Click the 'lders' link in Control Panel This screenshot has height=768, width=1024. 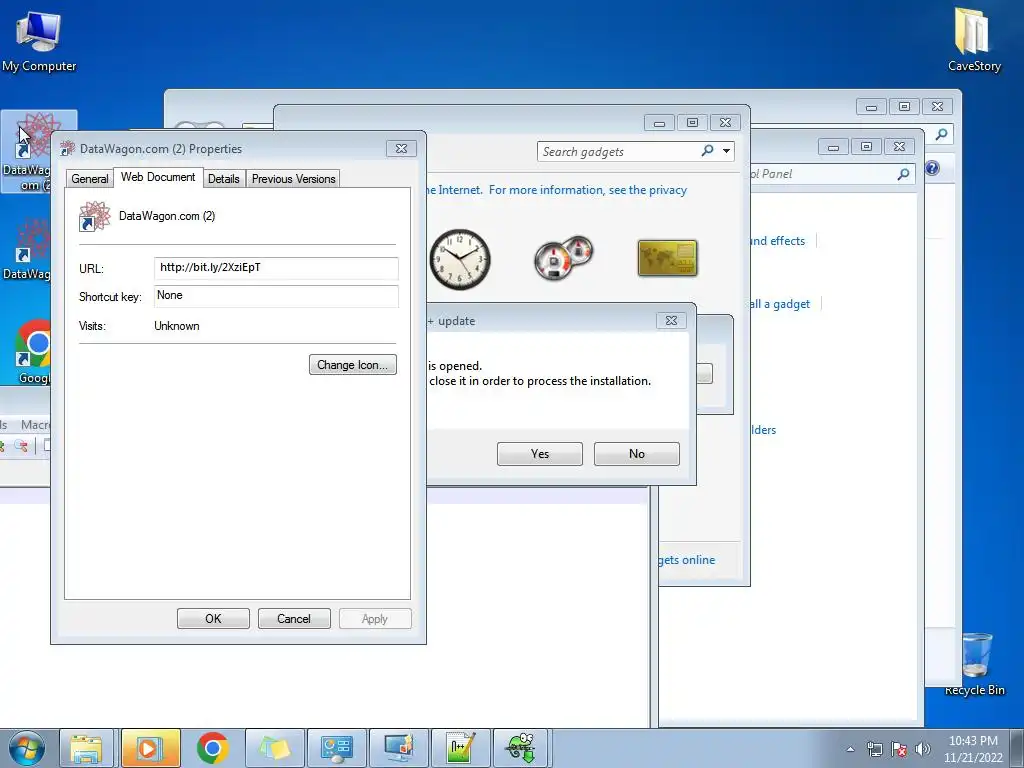tap(763, 430)
